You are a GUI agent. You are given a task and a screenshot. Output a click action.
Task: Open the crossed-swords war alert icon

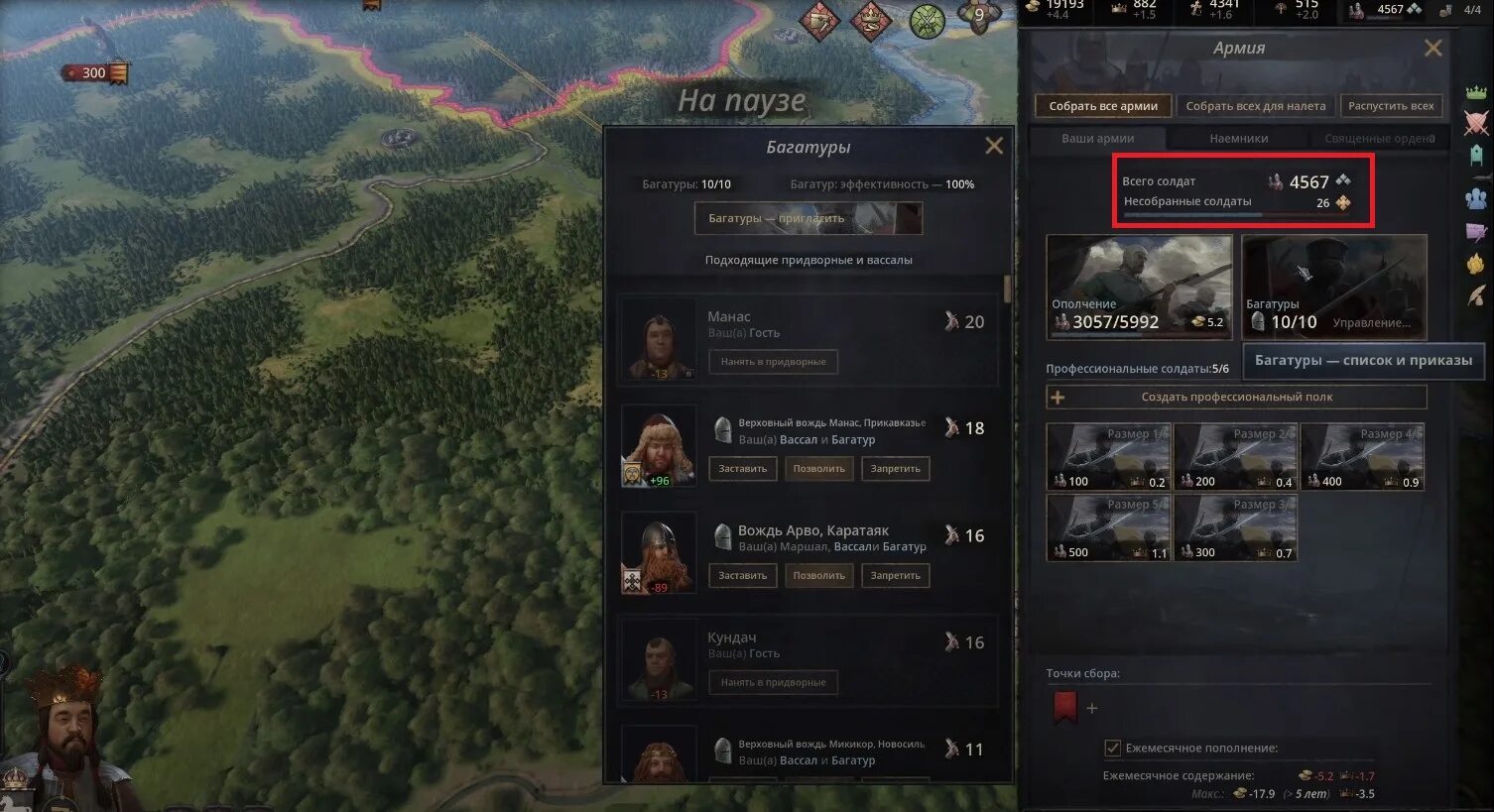pyautogui.click(x=927, y=19)
